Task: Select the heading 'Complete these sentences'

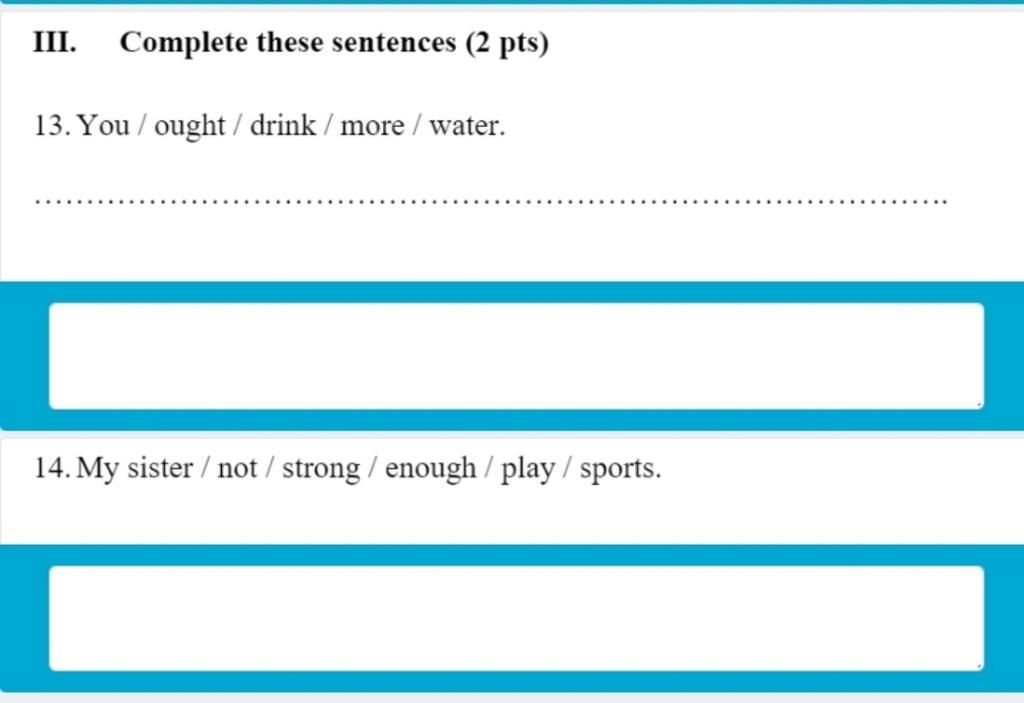Action: coord(287,43)
